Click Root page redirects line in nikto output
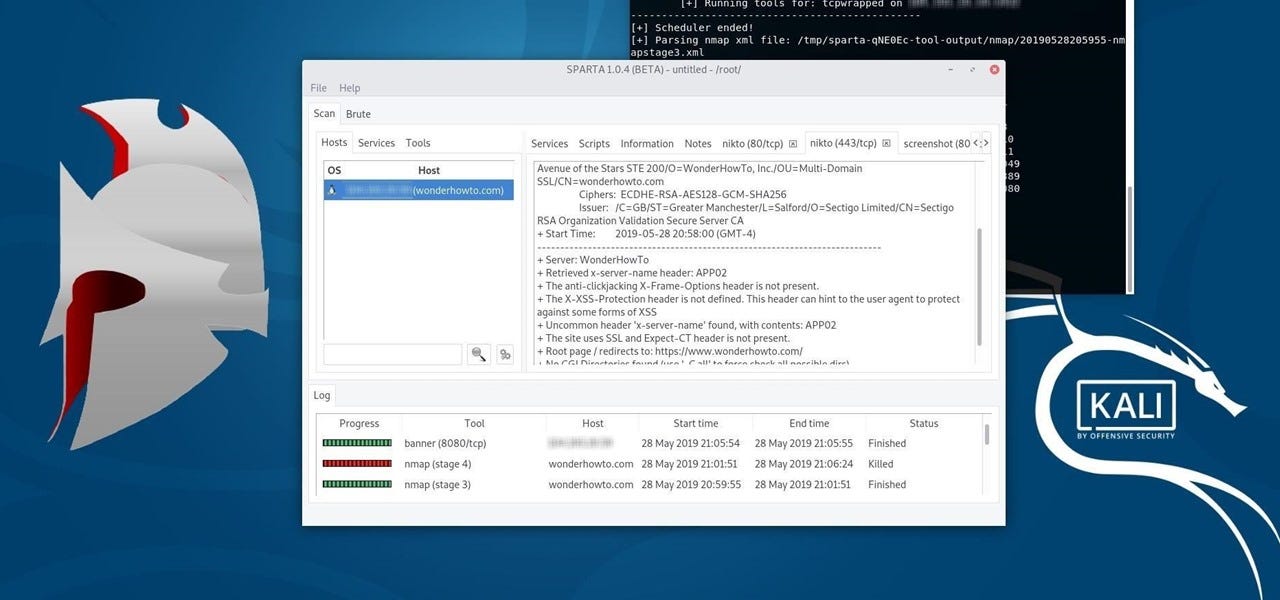Image resolution: width=1280 pixels, height=600 pixels. click(670, 351)
